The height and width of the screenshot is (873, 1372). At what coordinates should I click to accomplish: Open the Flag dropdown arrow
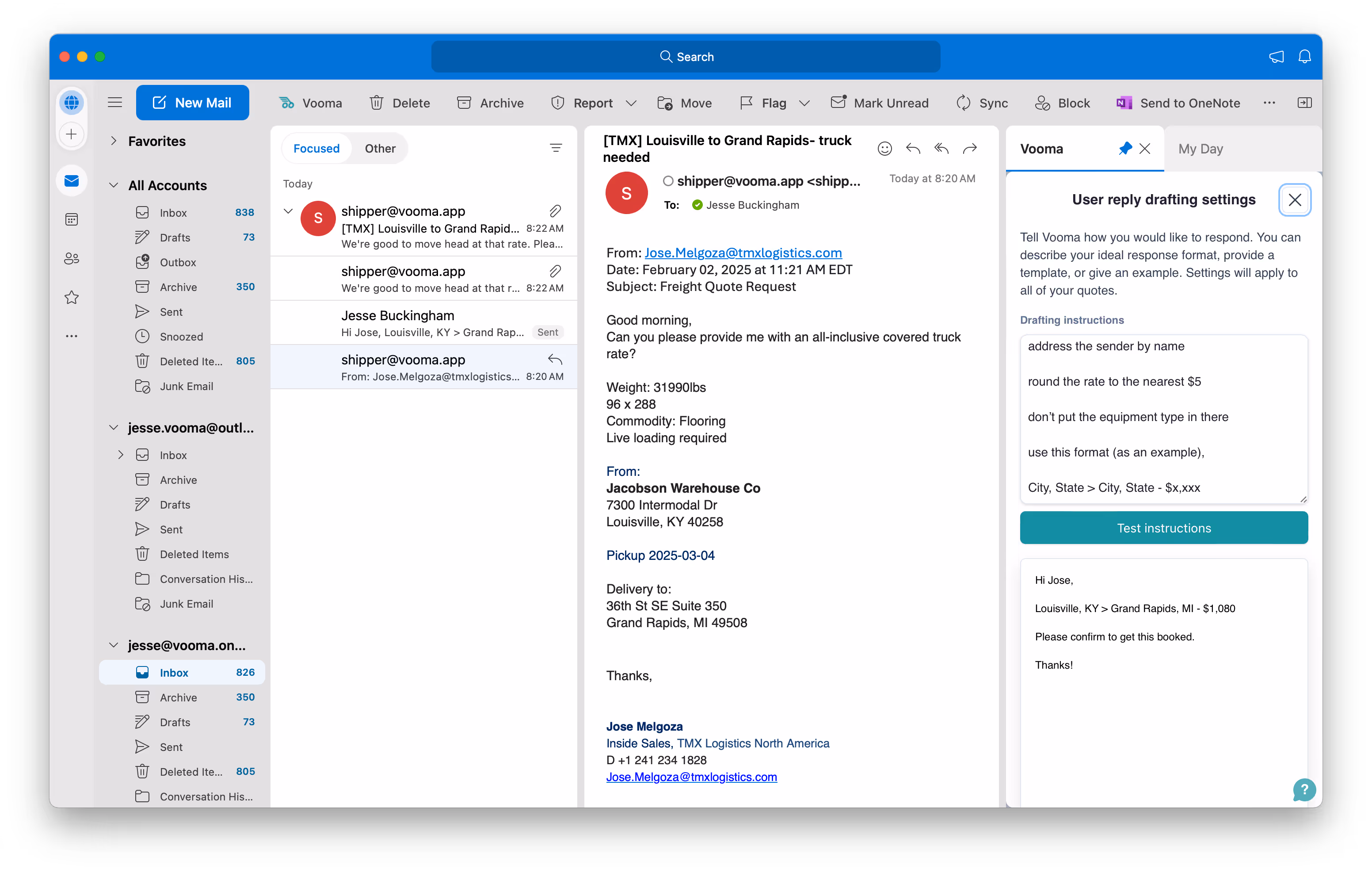[x=804, y=103]
